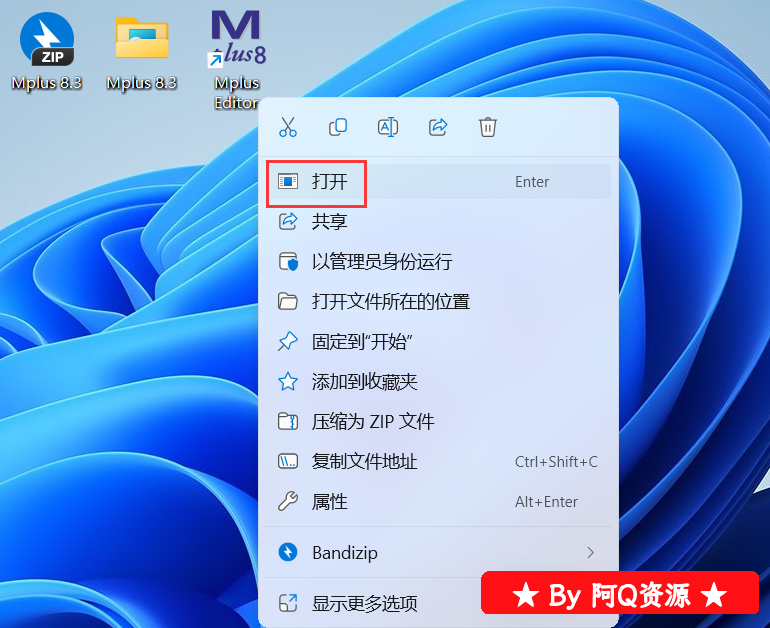Click the path icon beside 复制文件地址

[288, 462]
